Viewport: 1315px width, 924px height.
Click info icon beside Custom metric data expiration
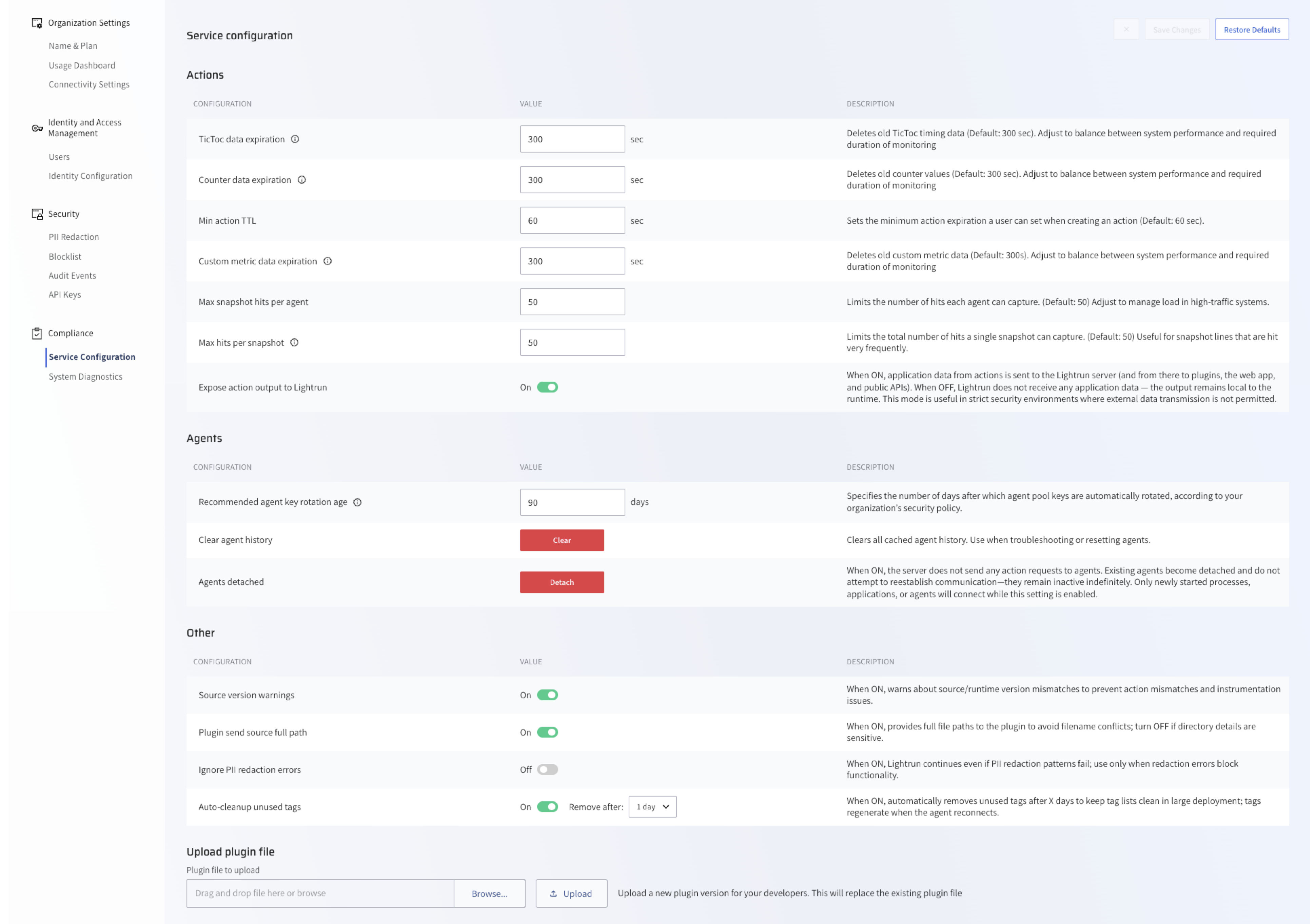click(x=328, y=262)
